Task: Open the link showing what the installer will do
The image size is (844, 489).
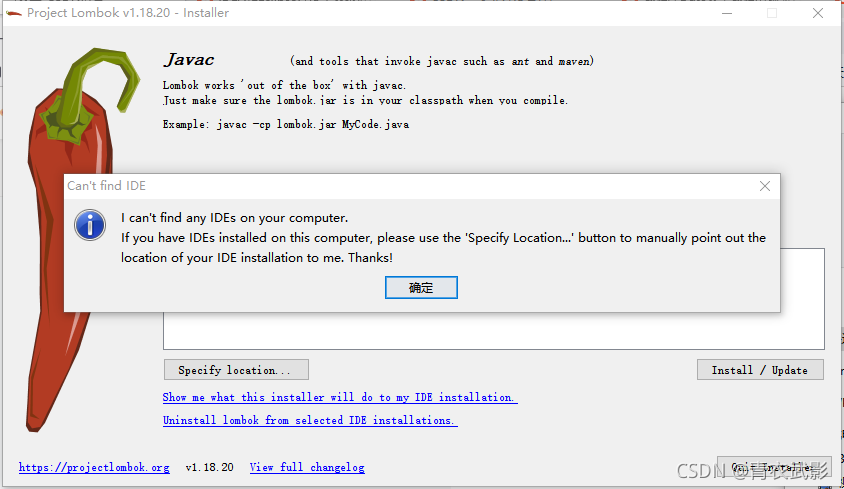Action: click(340, 397)
